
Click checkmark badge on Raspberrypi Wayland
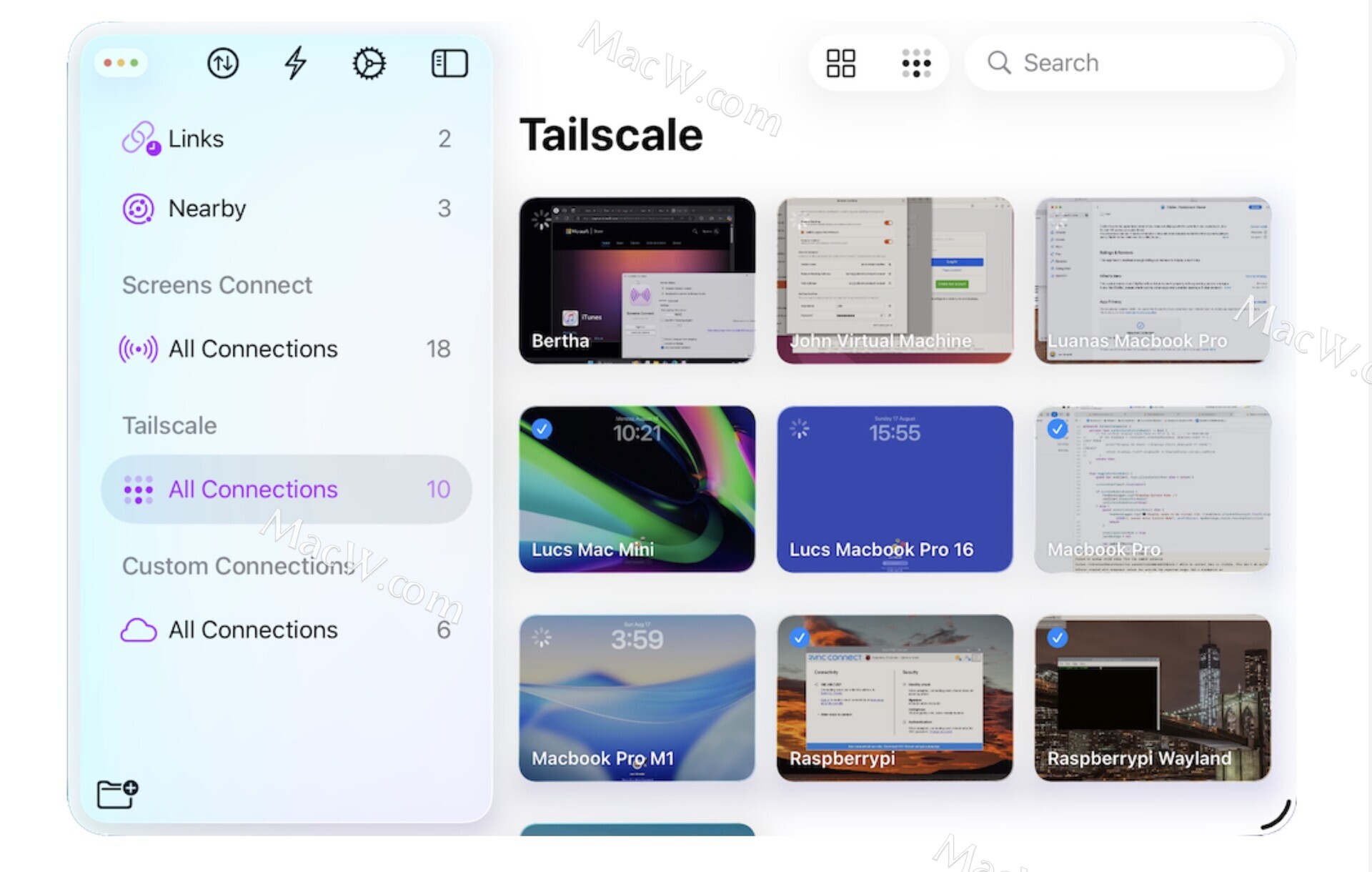tap(1058, 638)
